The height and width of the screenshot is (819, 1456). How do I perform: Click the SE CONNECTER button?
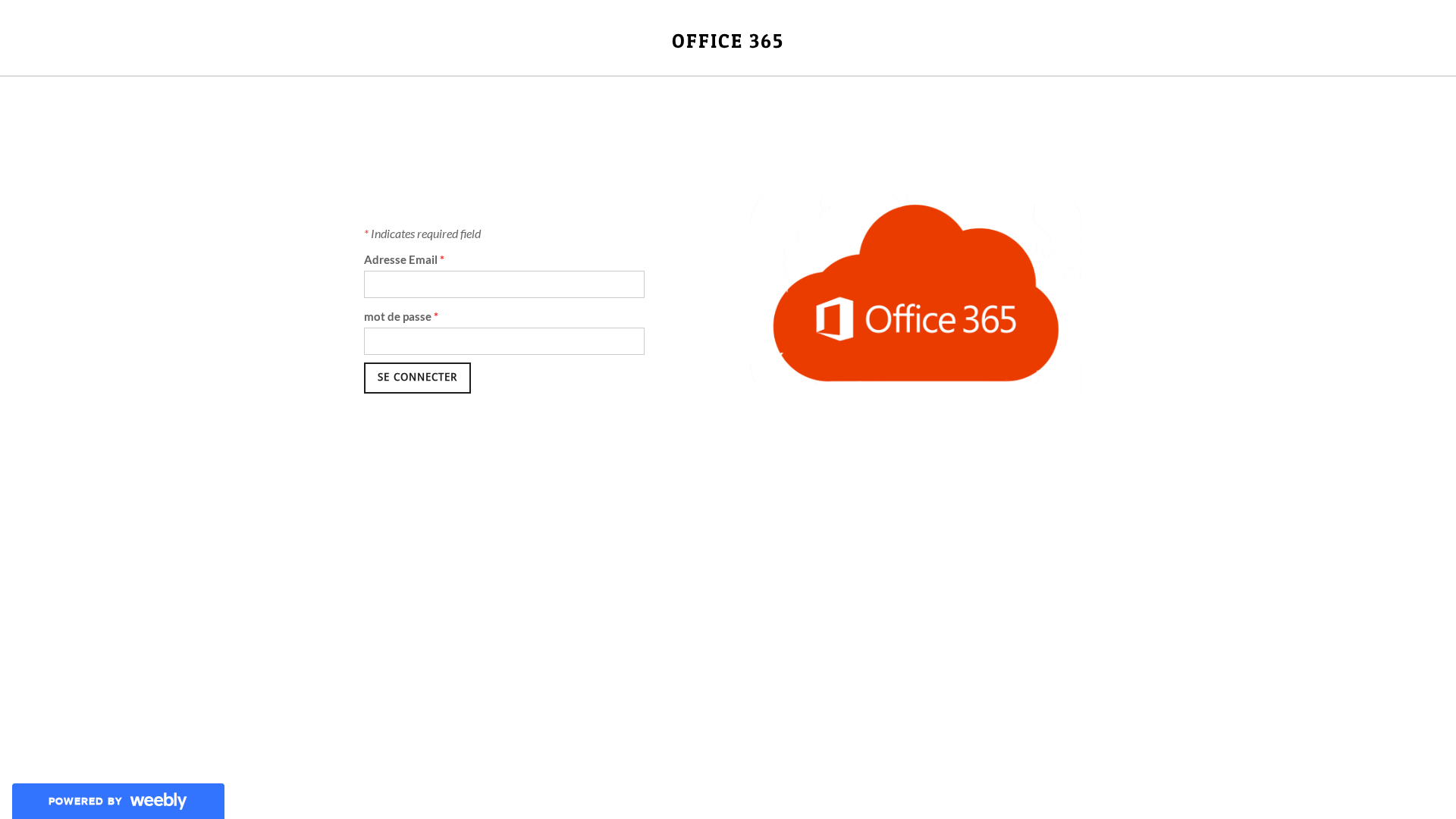(x=417, y=378)
